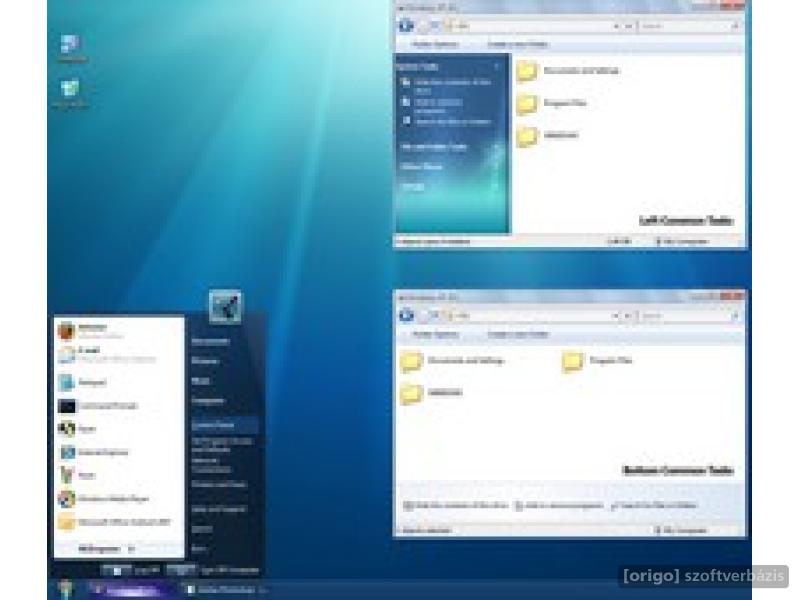Open Program Files folder in top window

click(552, 104)
